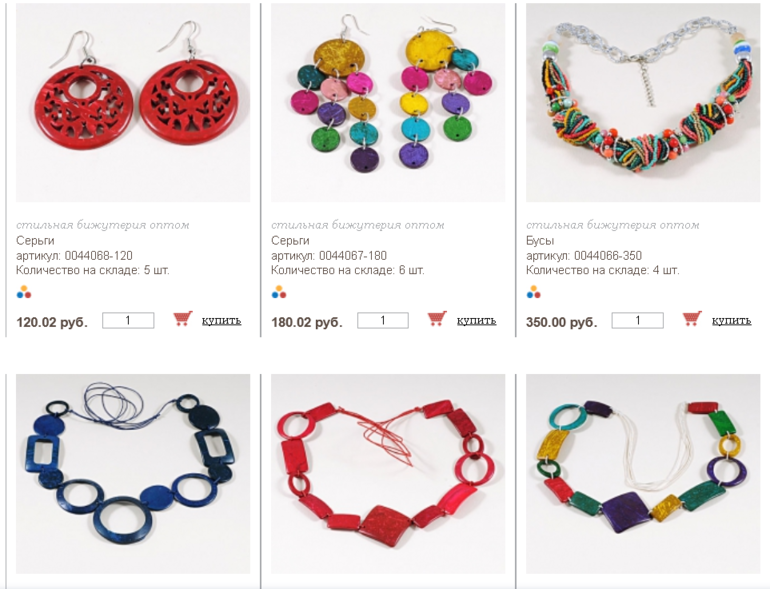Open the blue ring necklace photo
770x589 pixels.
(133, 474)
